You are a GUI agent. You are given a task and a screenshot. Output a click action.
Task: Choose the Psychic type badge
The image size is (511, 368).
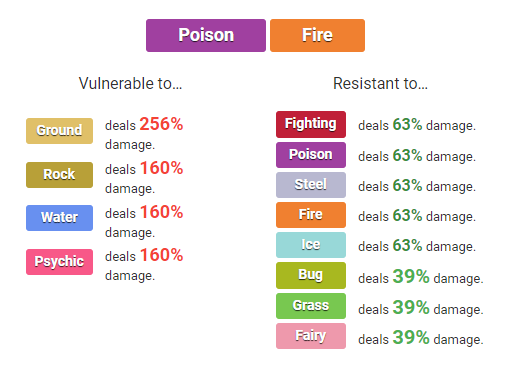tap(59, 262)
